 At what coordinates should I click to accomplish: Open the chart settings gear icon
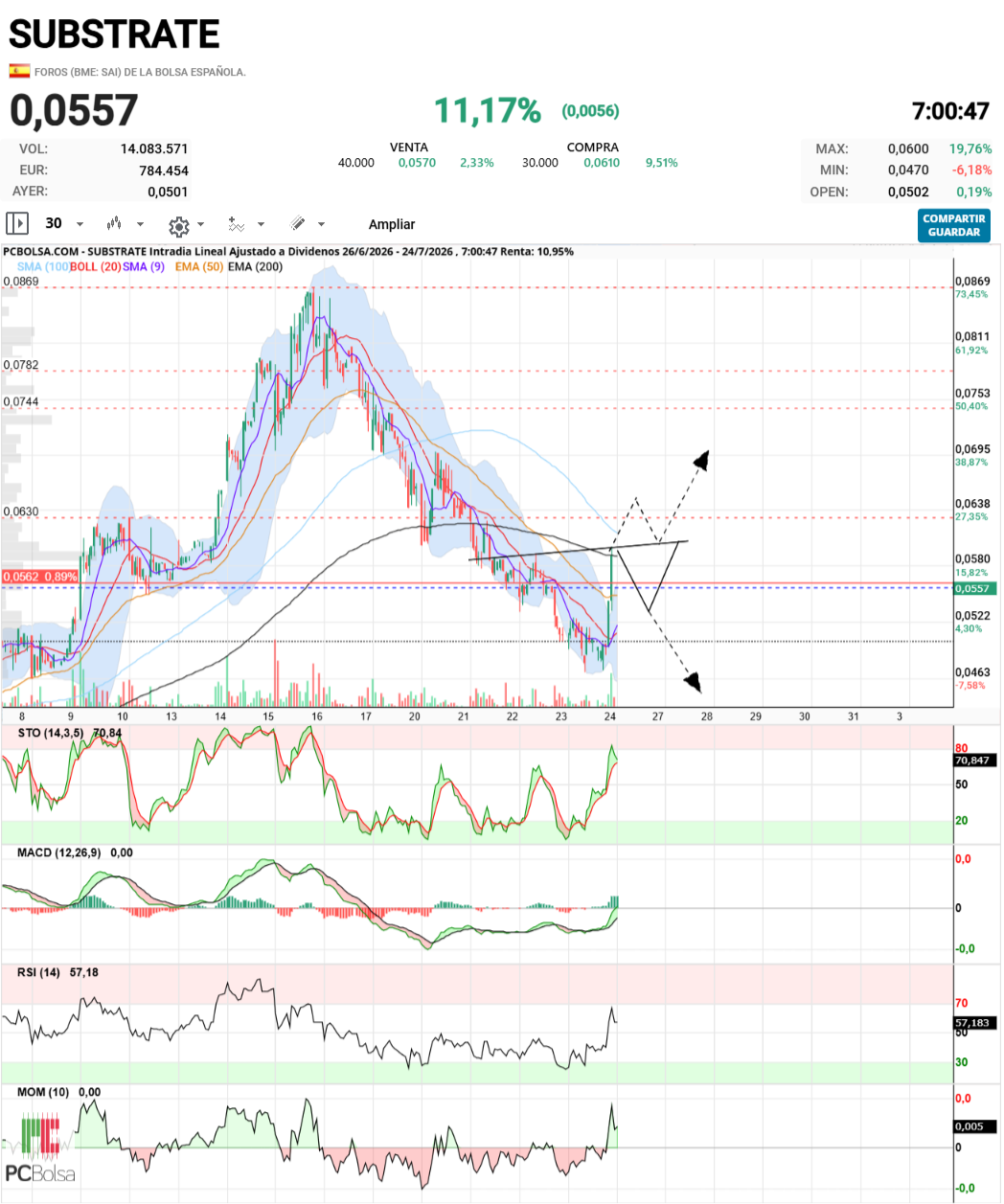[x=178, y=225]
